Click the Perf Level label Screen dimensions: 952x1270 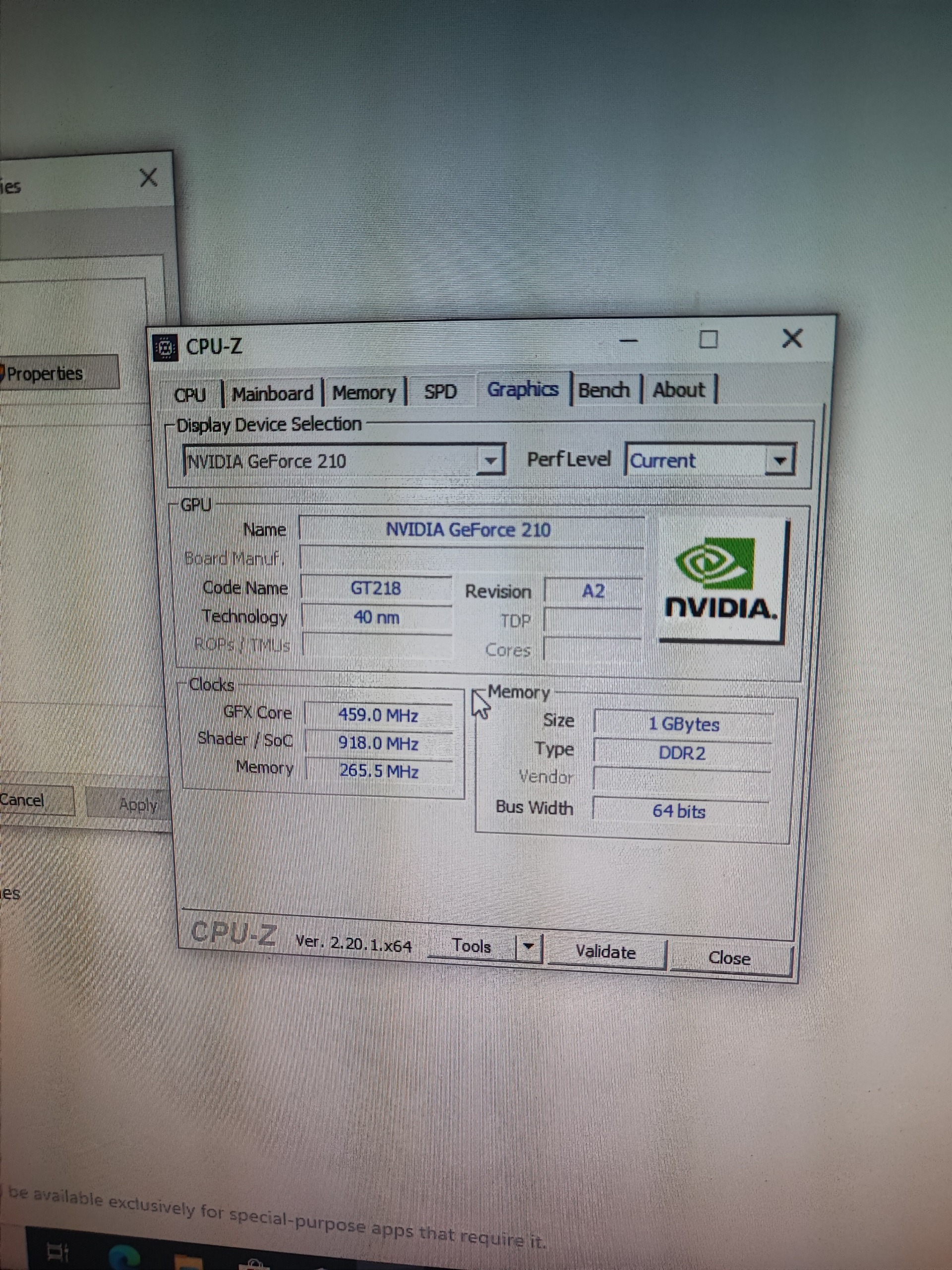point(569,459)
